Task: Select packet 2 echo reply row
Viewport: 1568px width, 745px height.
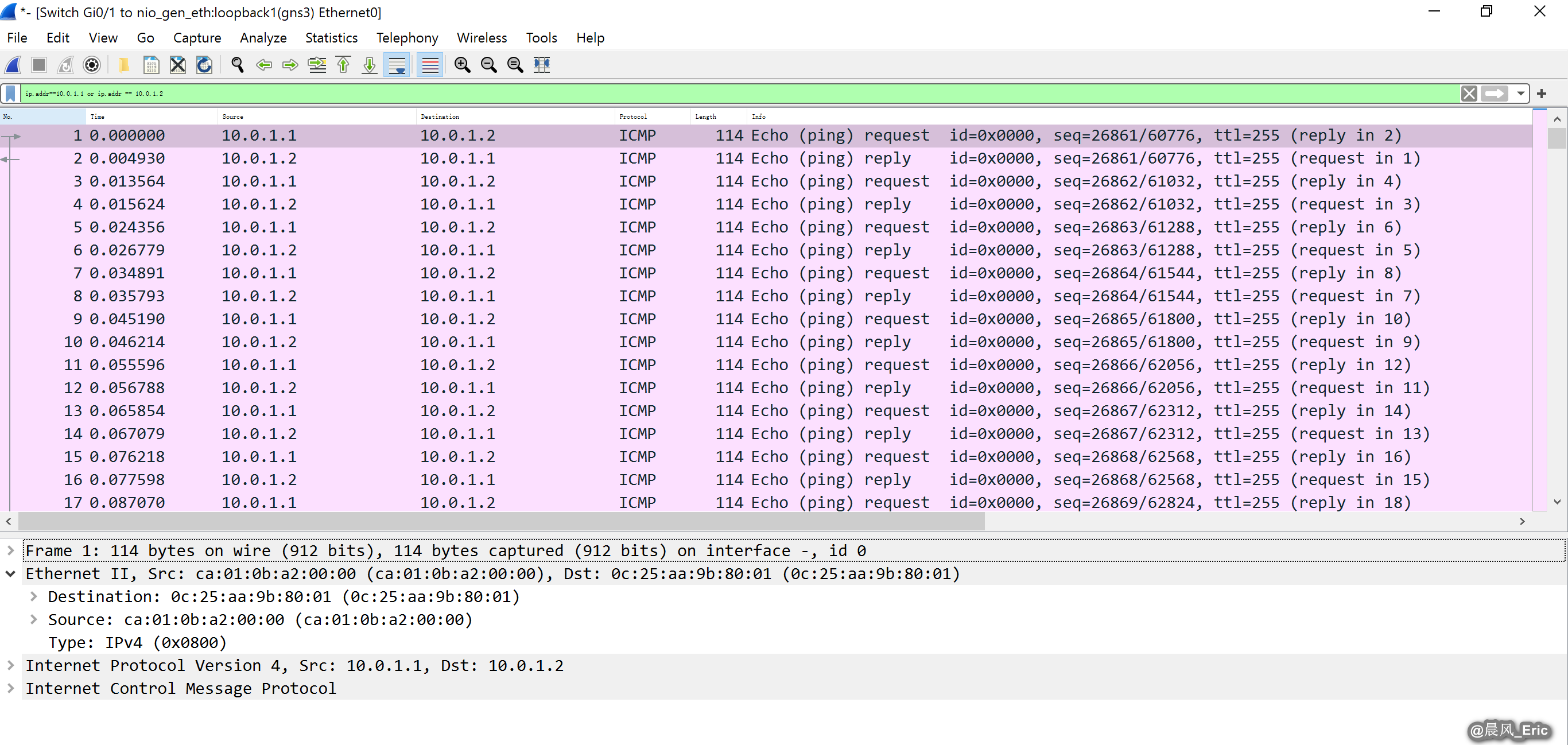Action: [766, 158]
